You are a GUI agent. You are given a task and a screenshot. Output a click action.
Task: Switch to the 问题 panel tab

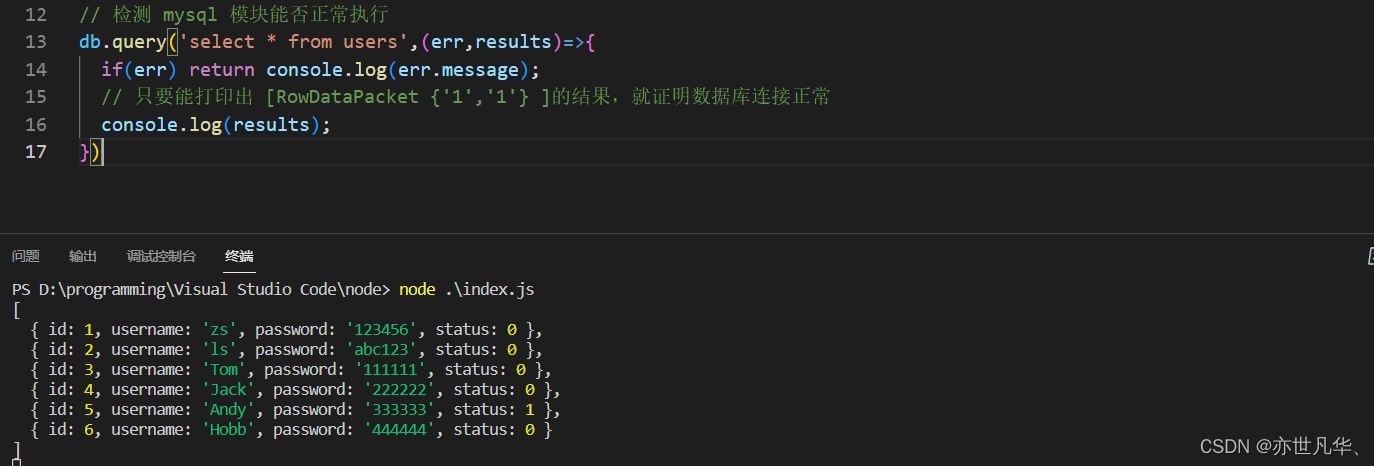26,256
